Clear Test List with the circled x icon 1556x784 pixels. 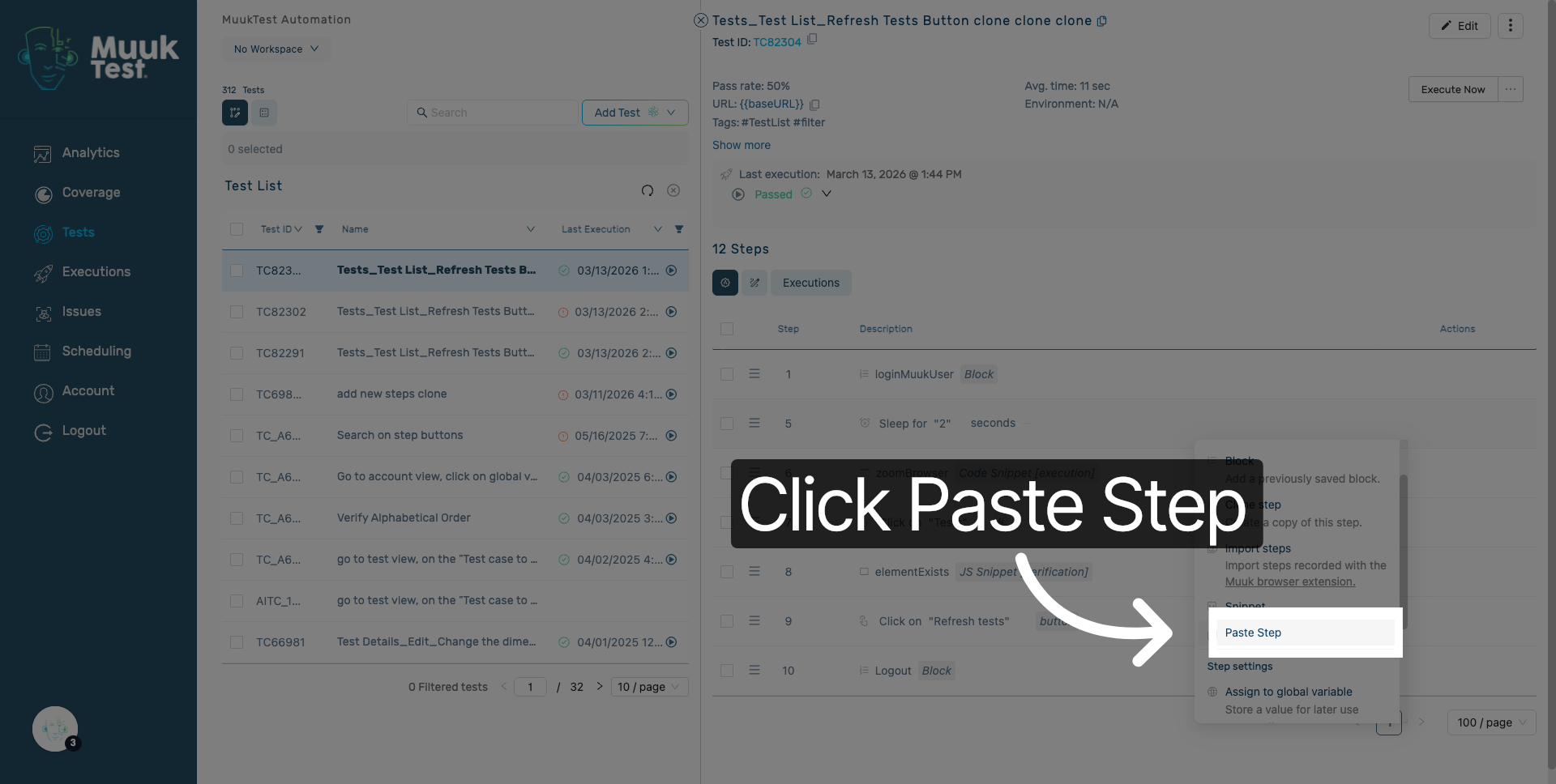[673, 190]
